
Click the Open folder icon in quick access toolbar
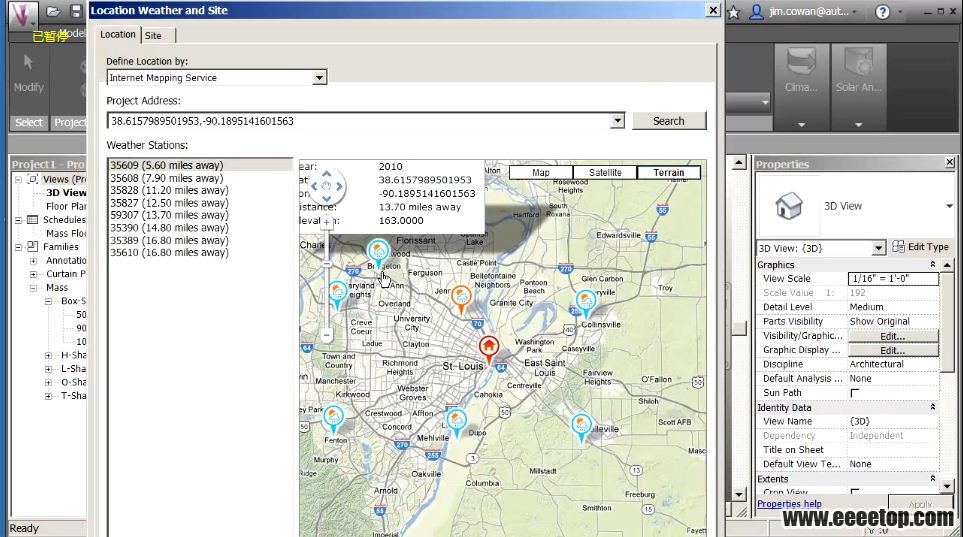pos(53,12)
